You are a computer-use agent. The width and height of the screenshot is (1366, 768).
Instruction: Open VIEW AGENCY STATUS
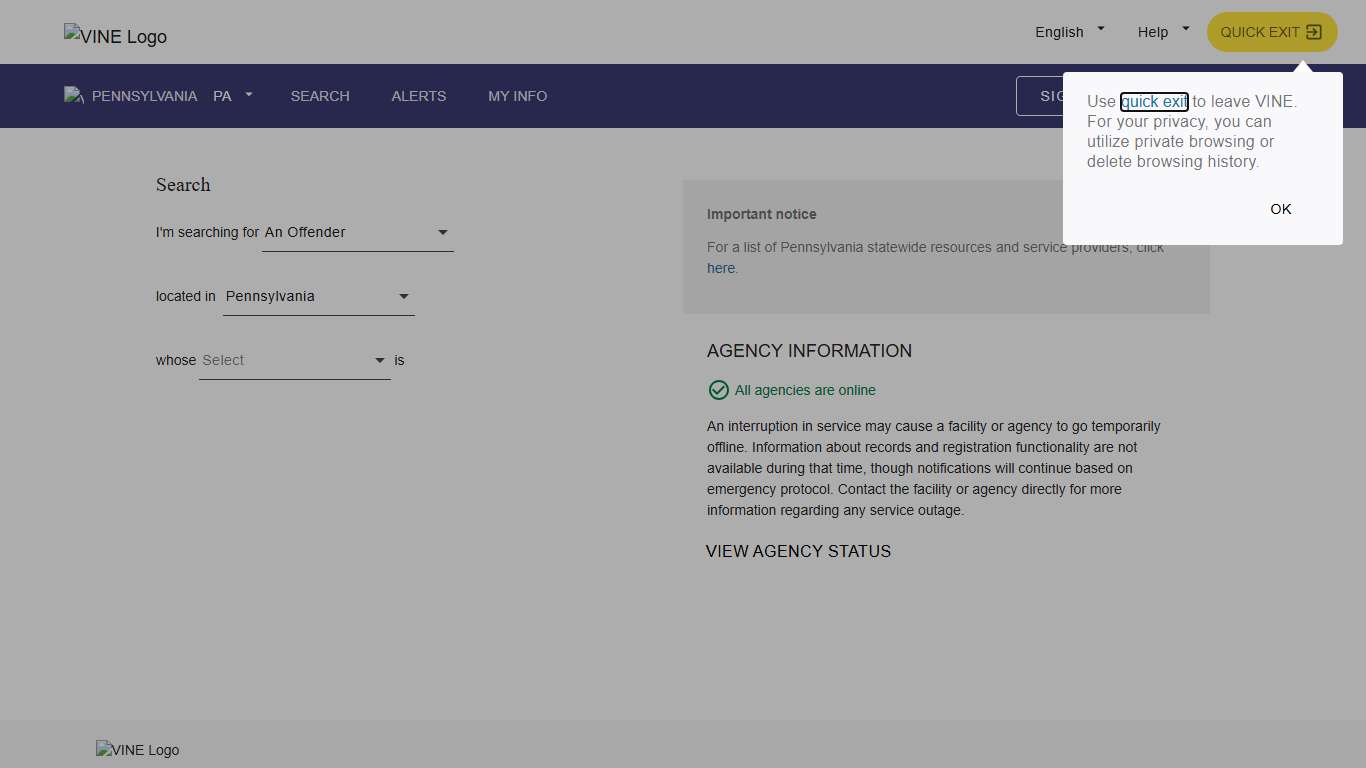click(x=798, y=551)
